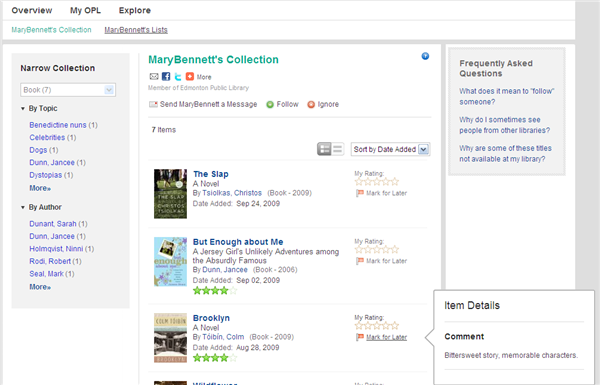
Task: Filter by Dystopias topic
Action: point(46,175)
